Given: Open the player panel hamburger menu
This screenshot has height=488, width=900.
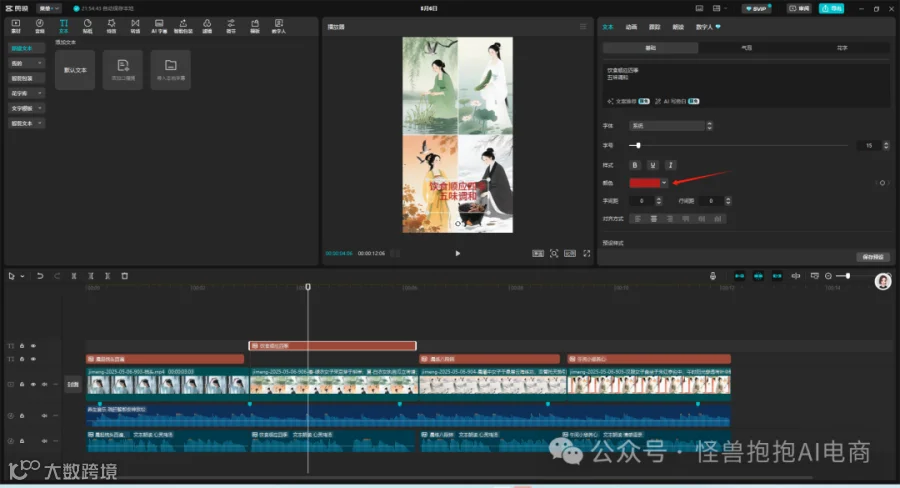Looking at the screenshot, I should coord(583,26).
